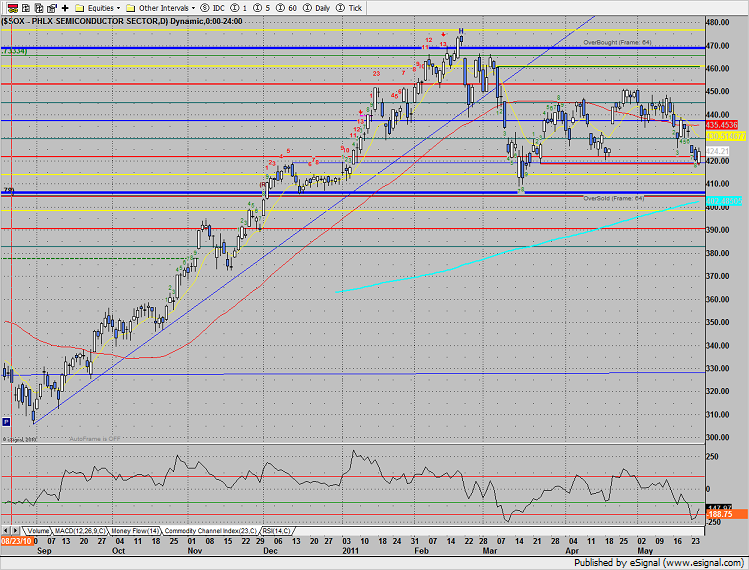749x570 pixels.
Task: Click the blue H marker at chart high
Action: click(461, 31)
